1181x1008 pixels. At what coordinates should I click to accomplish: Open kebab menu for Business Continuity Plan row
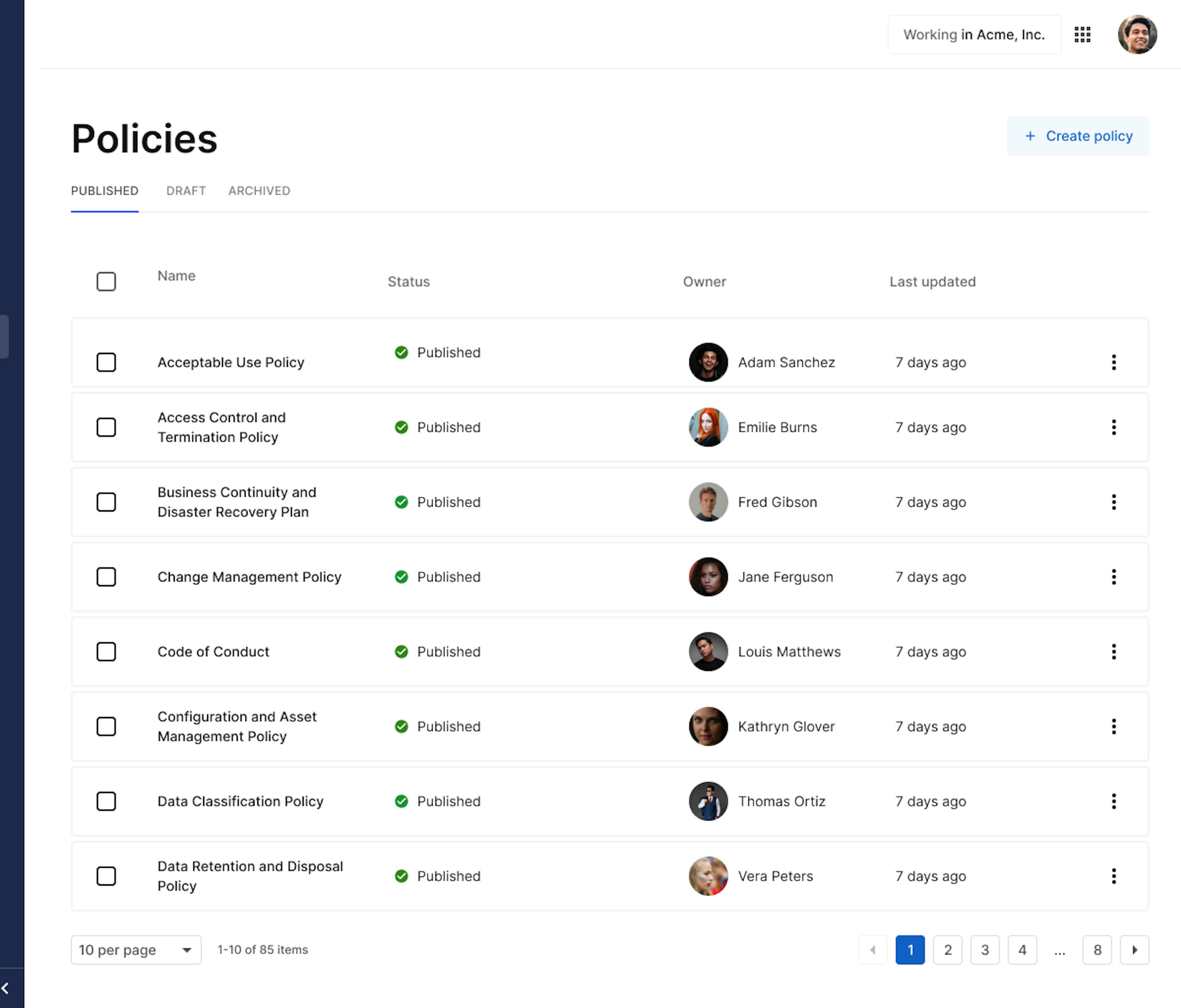click(1113, 502)
